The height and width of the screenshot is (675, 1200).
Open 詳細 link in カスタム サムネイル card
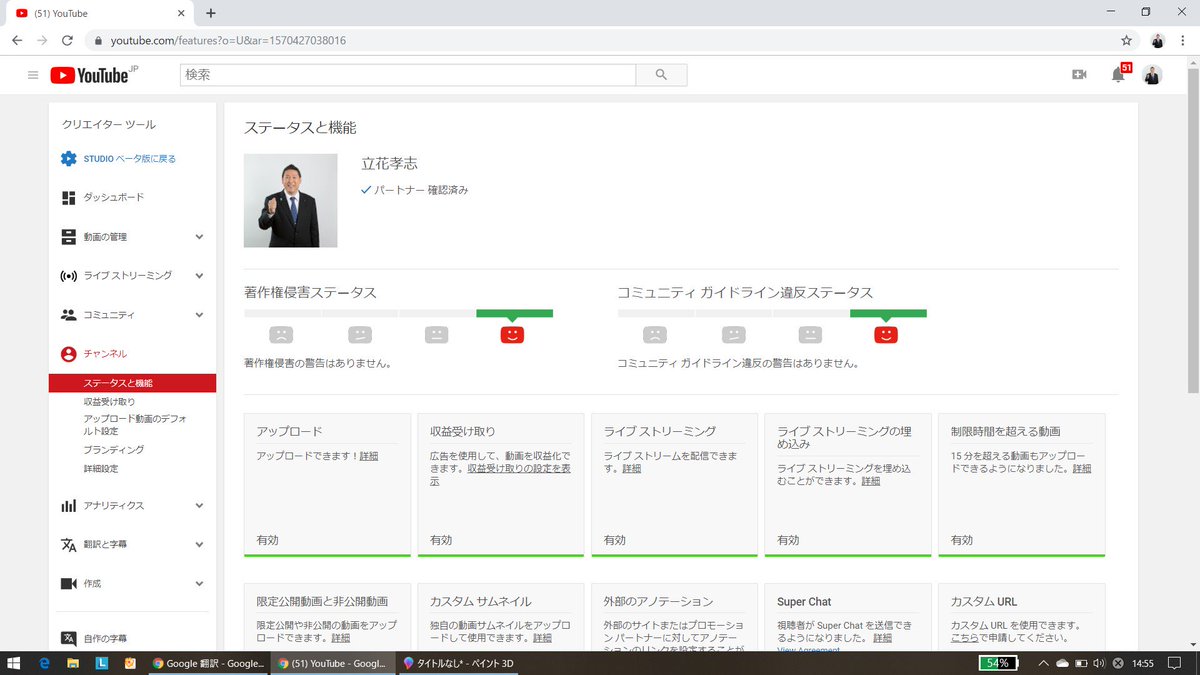click(x=542, y=638)
